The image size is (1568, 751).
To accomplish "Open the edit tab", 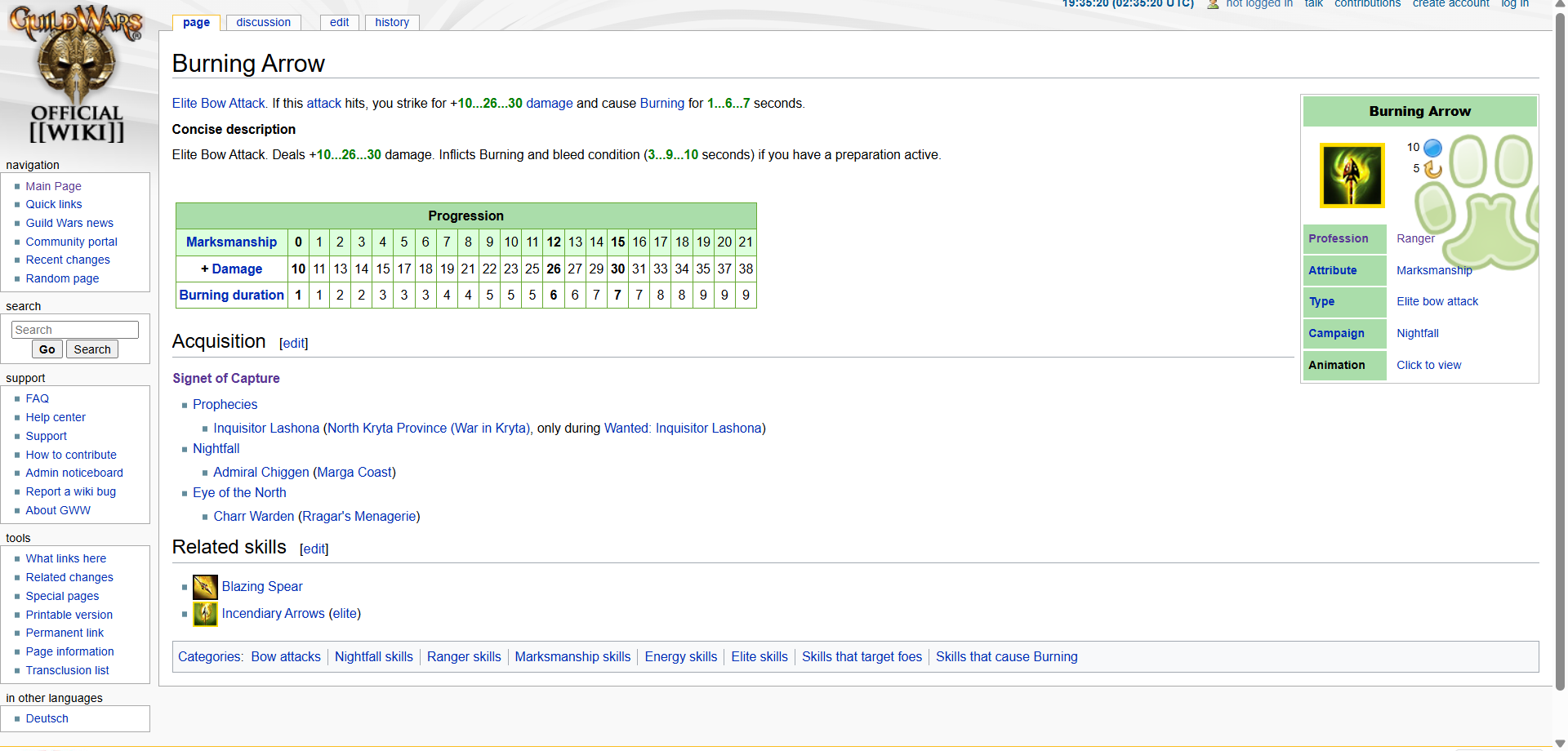I will coord(339,22).
